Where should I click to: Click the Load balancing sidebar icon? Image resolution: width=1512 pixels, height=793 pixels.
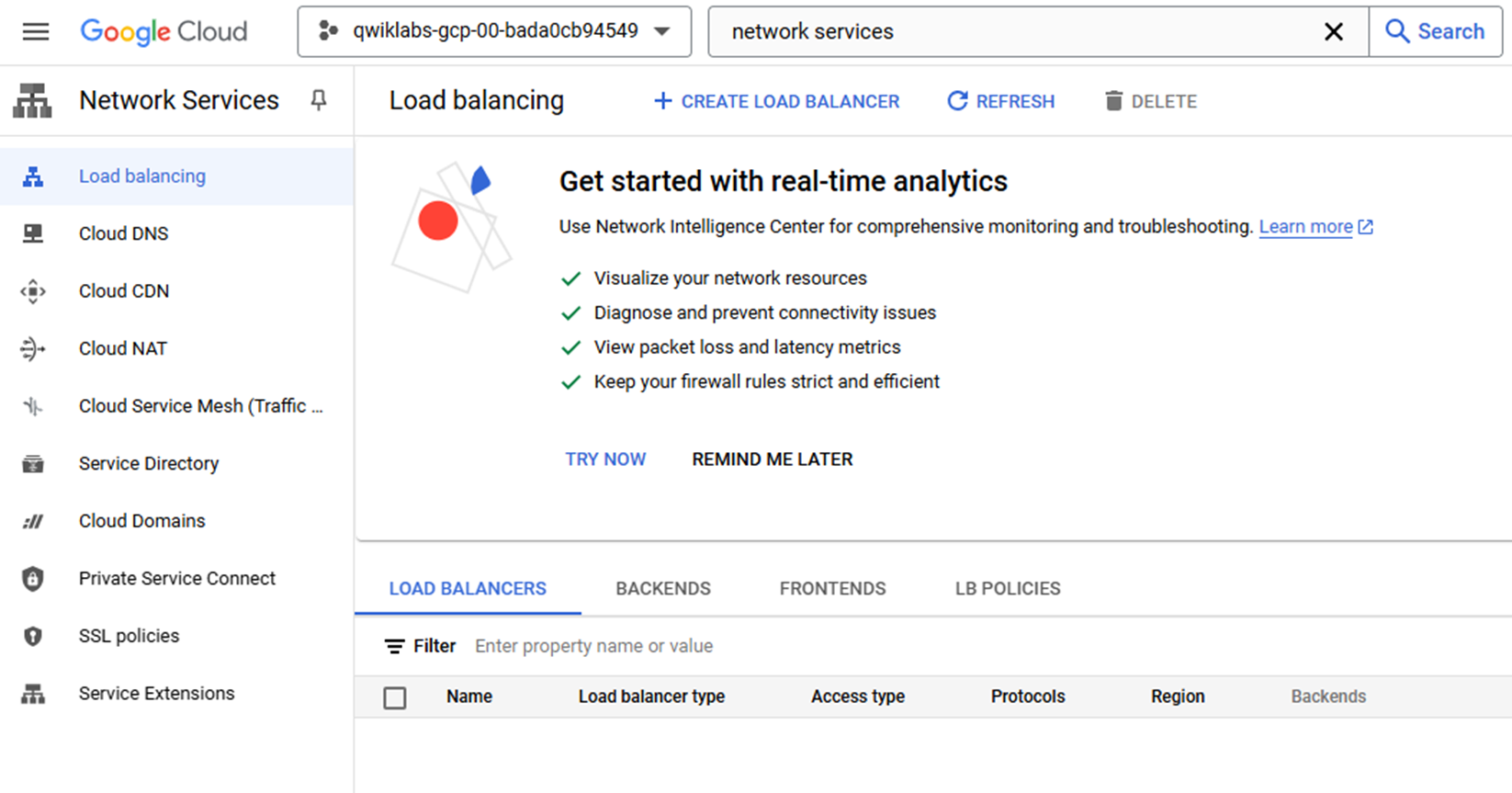coord(33,176)
